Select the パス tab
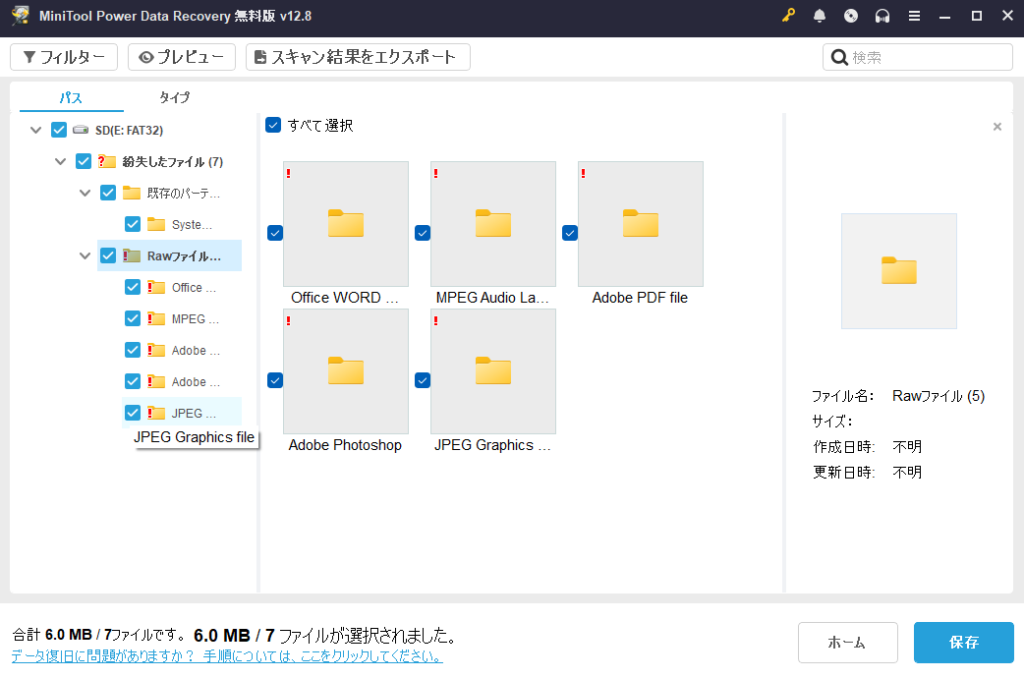 (72, 98)
